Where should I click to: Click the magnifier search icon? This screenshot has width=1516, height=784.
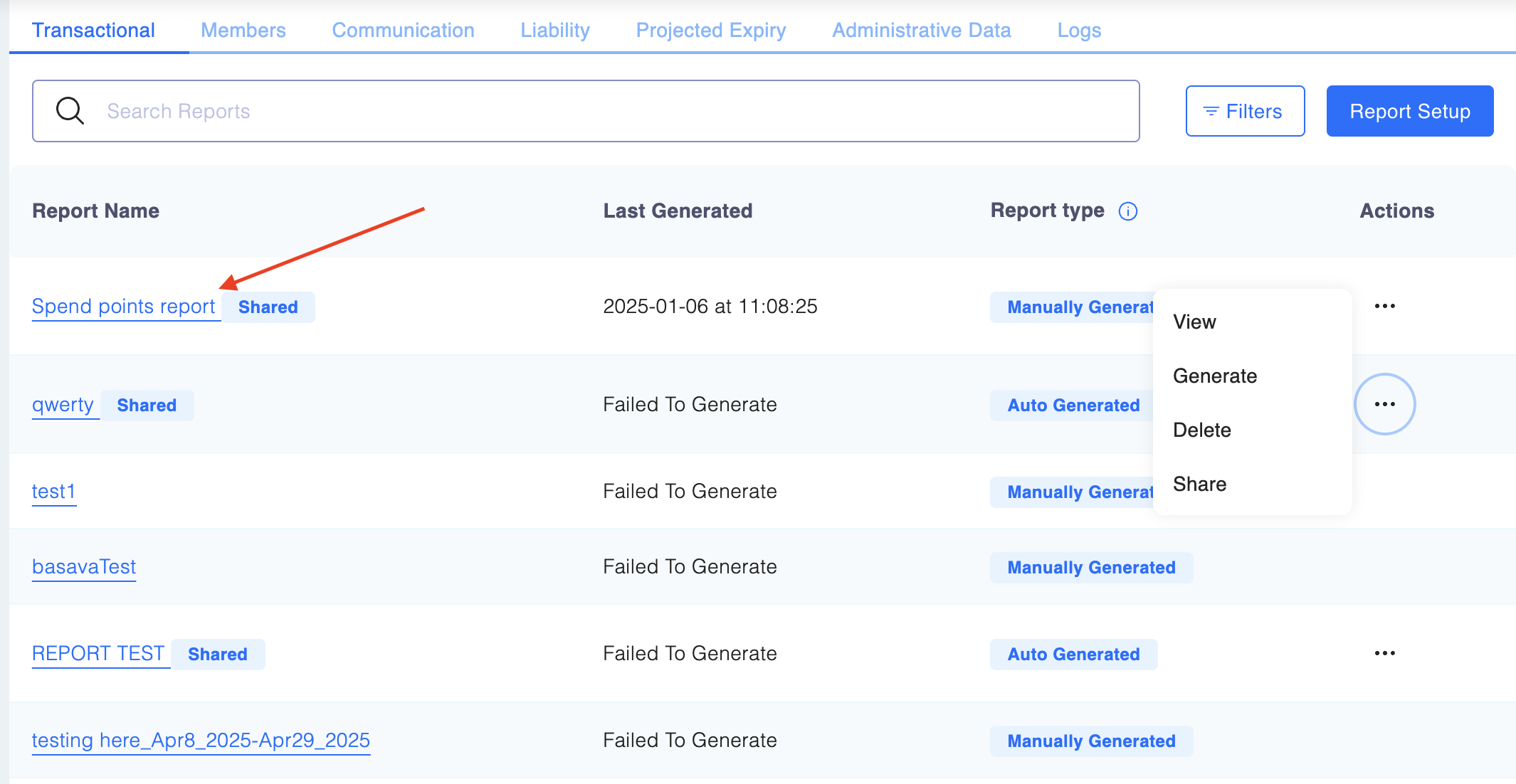(x=70, y=111)
